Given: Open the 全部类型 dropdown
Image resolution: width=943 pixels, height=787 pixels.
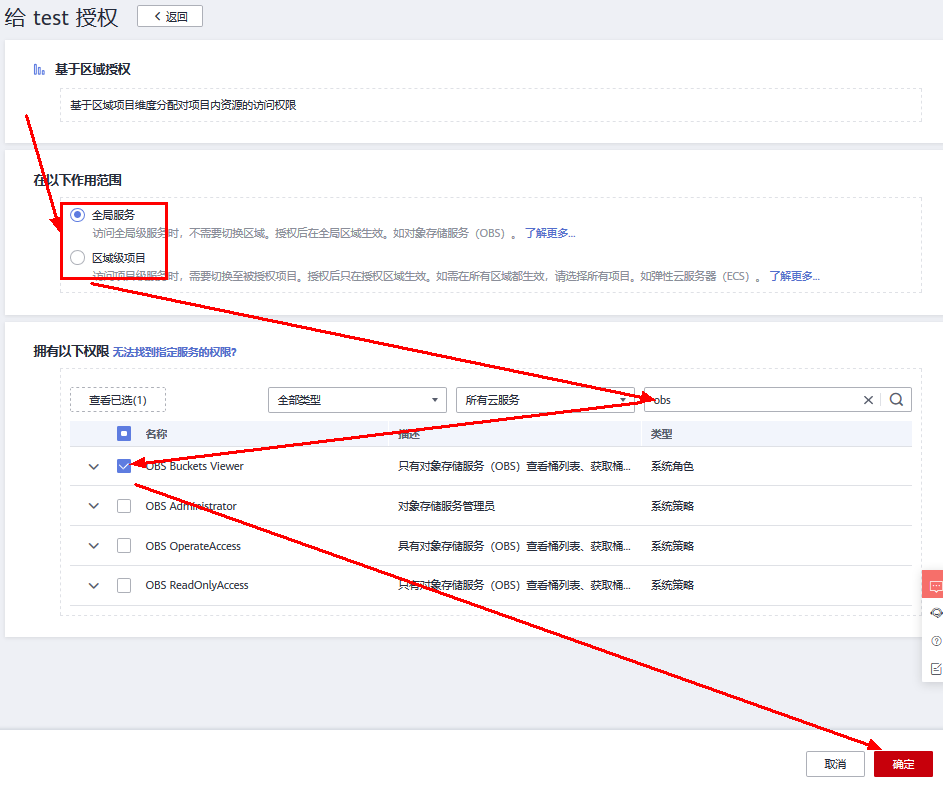Looking at the screenshot, I should (357, 400).
